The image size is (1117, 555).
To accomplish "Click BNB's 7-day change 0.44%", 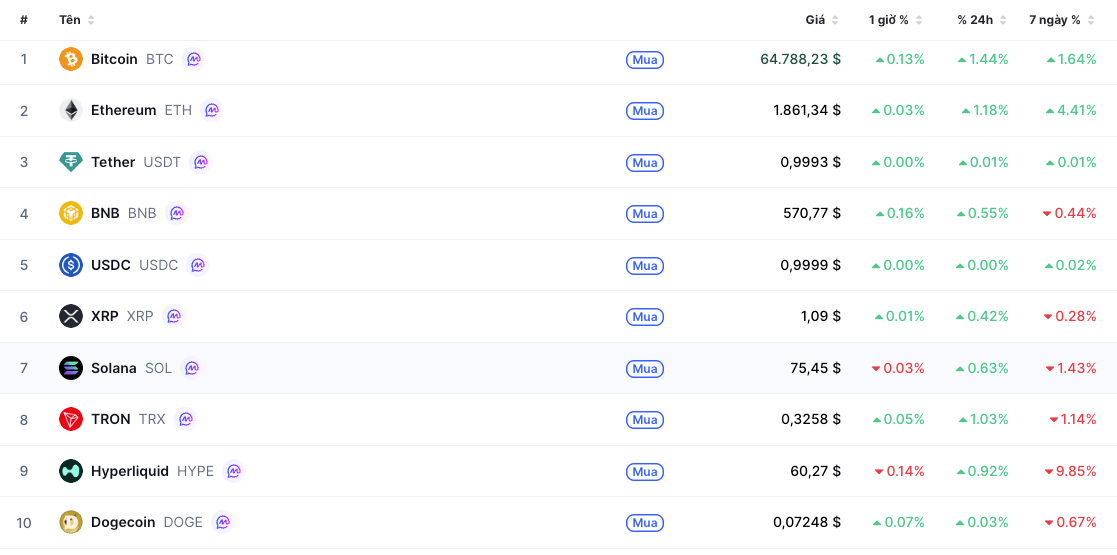I will (1069, 213).
